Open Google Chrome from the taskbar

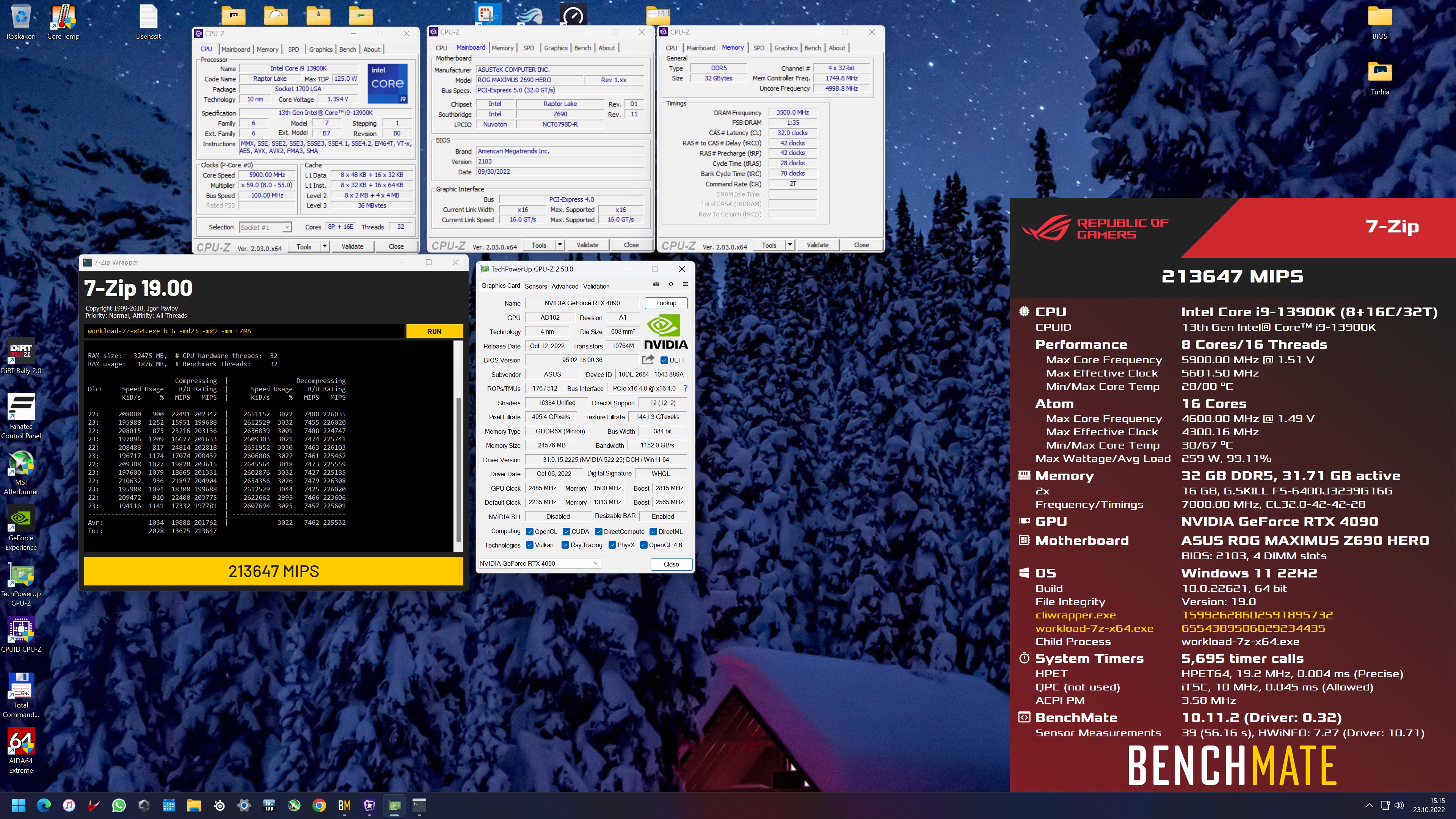click(x=319, y=805)
